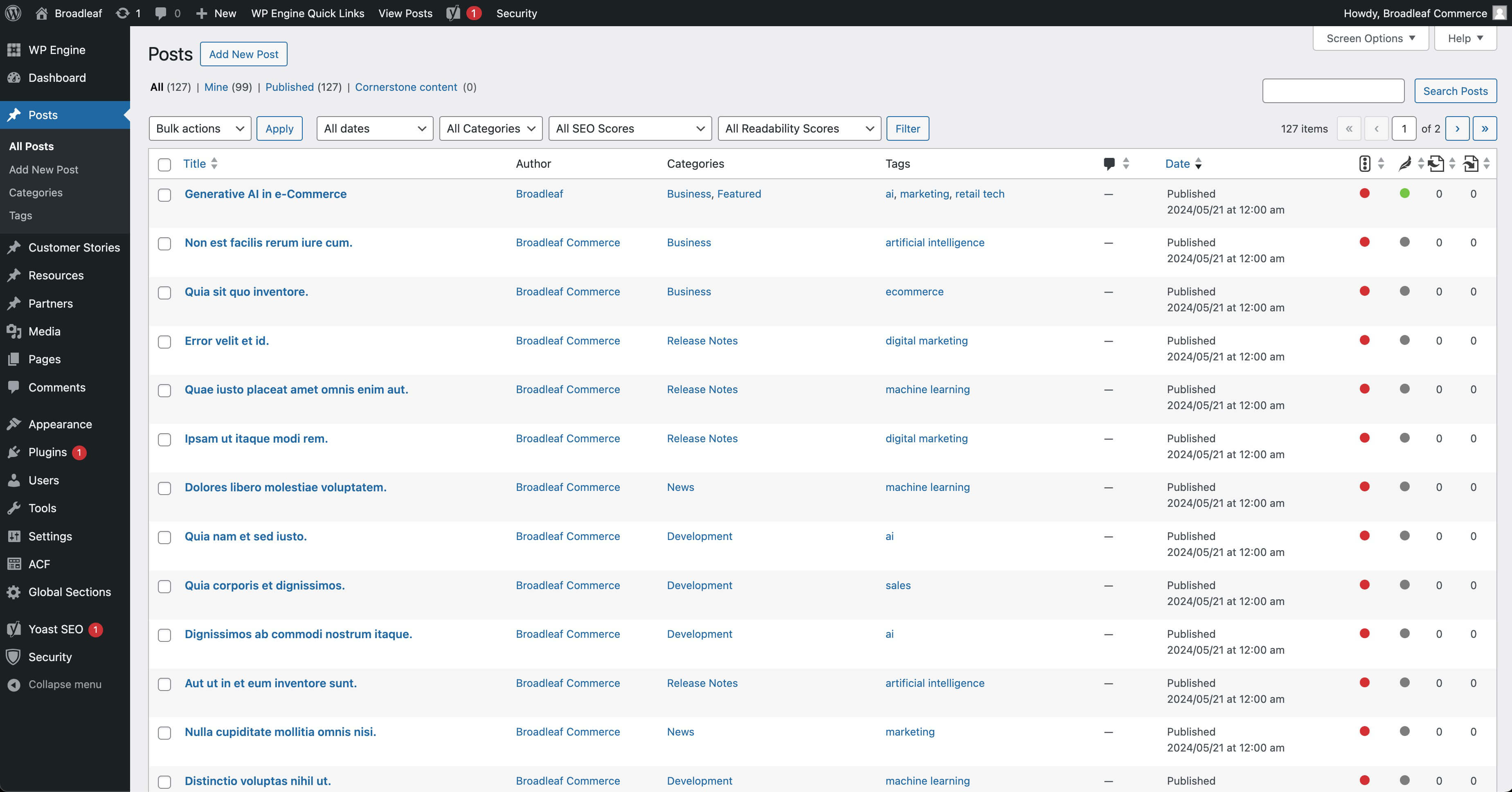Click gray readability dot for Non est facilis post
Viewport: 1512px width, 792px height.
pos(1404,242)
